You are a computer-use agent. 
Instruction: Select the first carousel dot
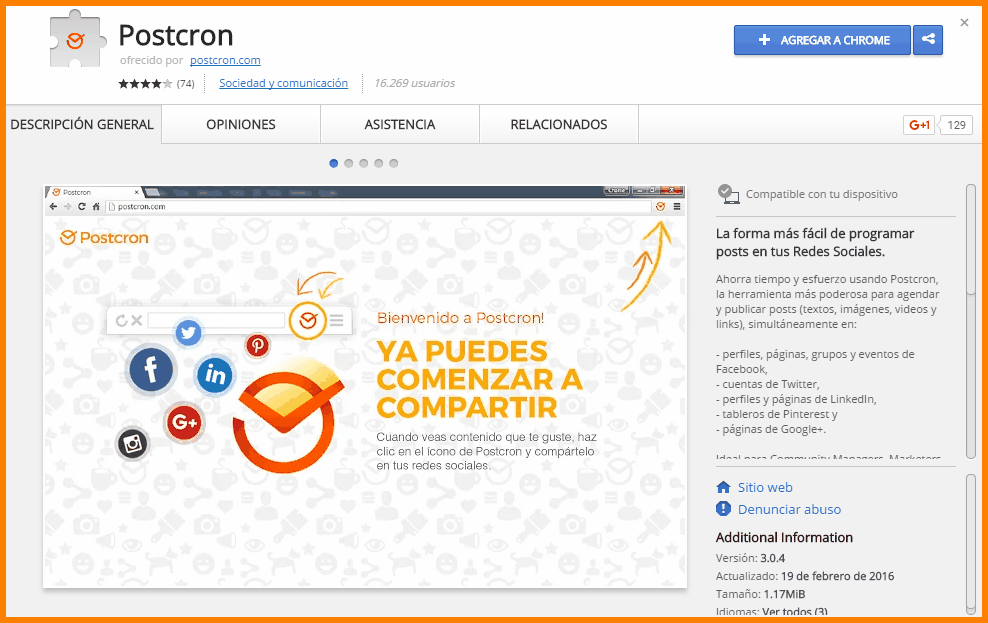333,163
